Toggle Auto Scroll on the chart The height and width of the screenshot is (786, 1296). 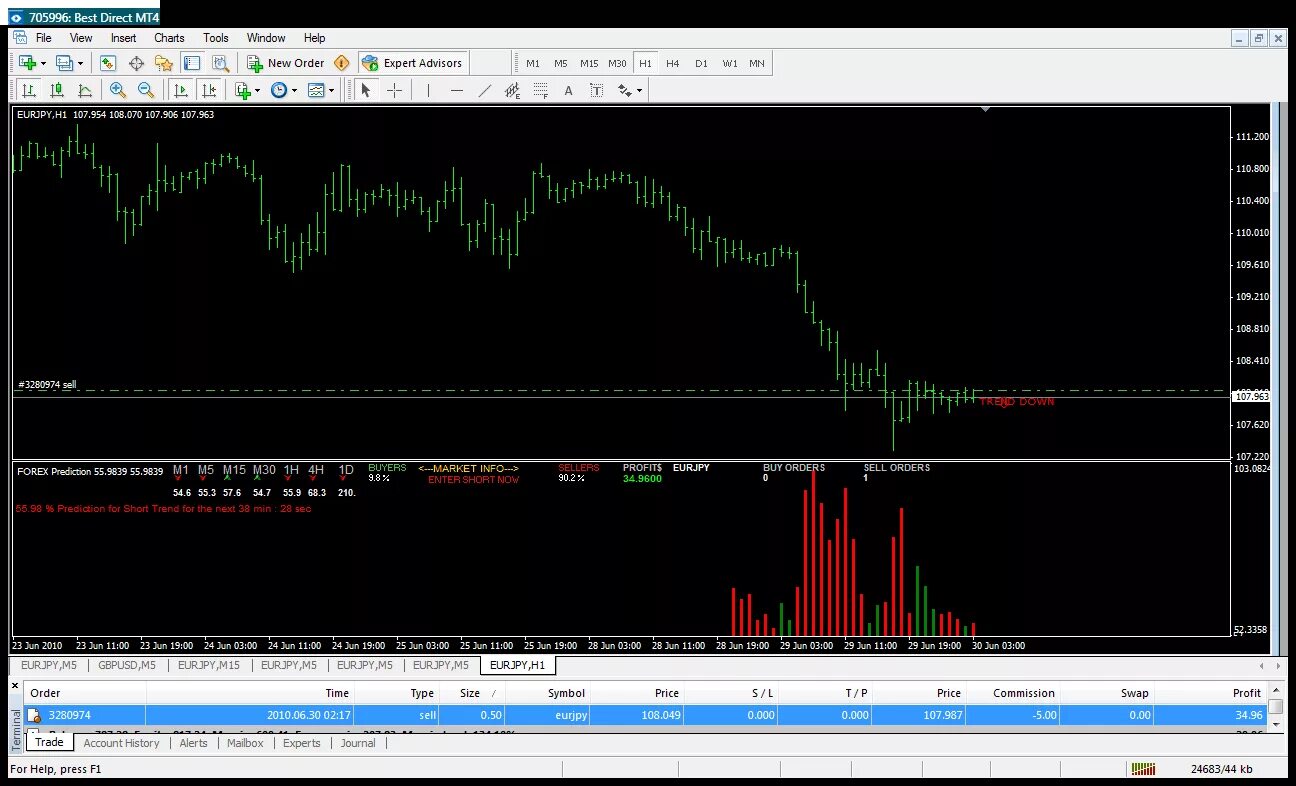click(x=181, y=90)
